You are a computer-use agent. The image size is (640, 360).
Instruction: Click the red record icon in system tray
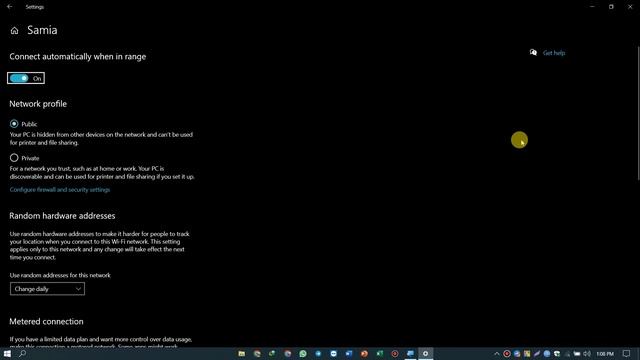pyautogui.click(x=507, y=353)
